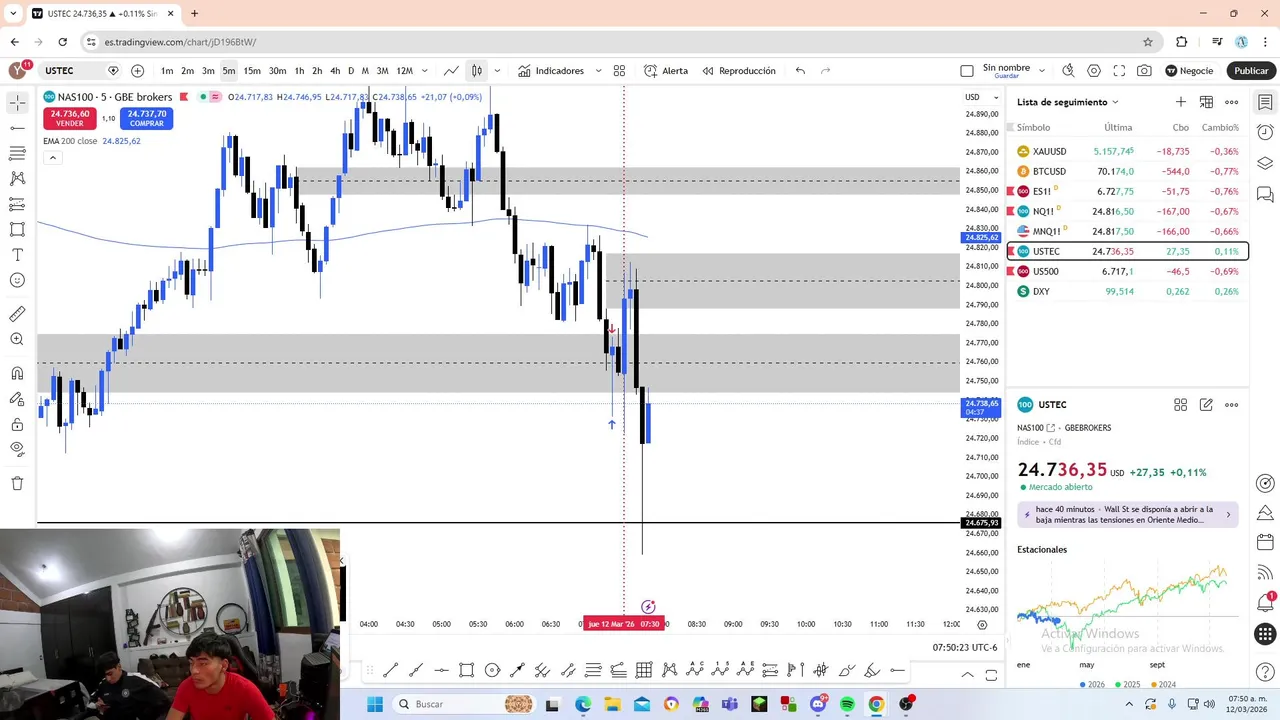1280x720 pixels.
Task: Select rectangle tool in bottom drawing bar
Action: coord(467,670)
